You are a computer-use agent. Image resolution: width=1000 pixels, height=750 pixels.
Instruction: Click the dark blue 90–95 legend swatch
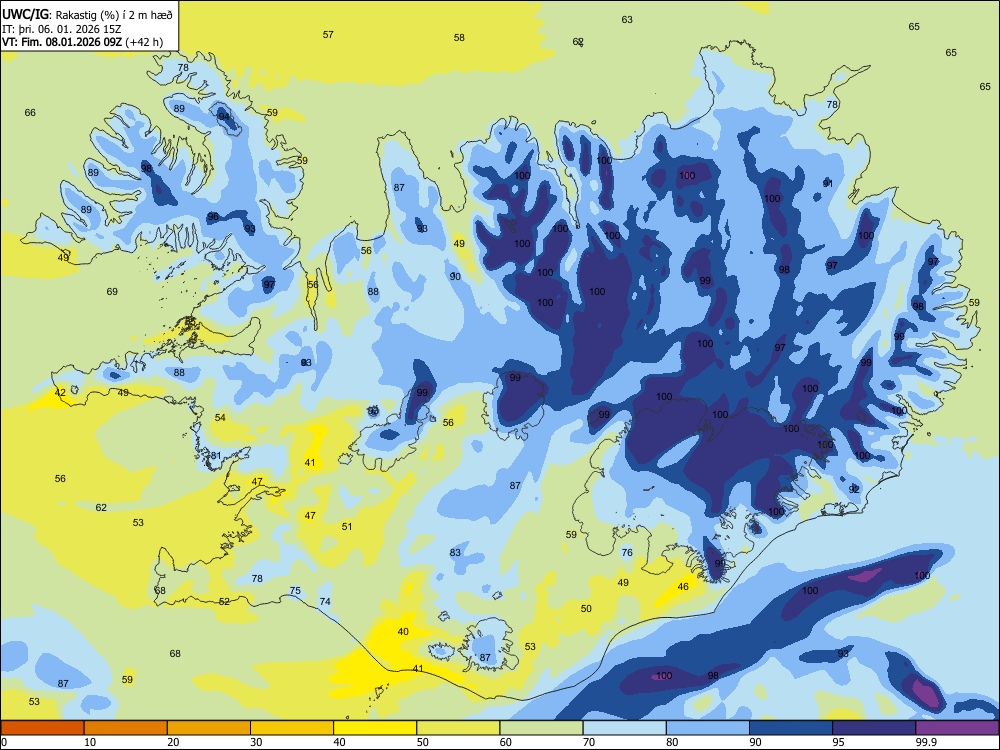[791, 728]
